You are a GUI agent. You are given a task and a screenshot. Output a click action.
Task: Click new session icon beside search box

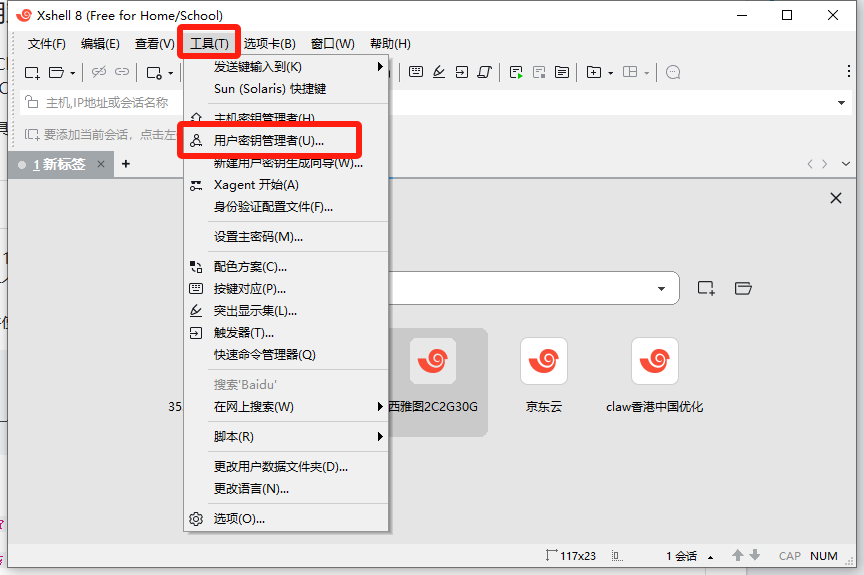tap(706, 288)
